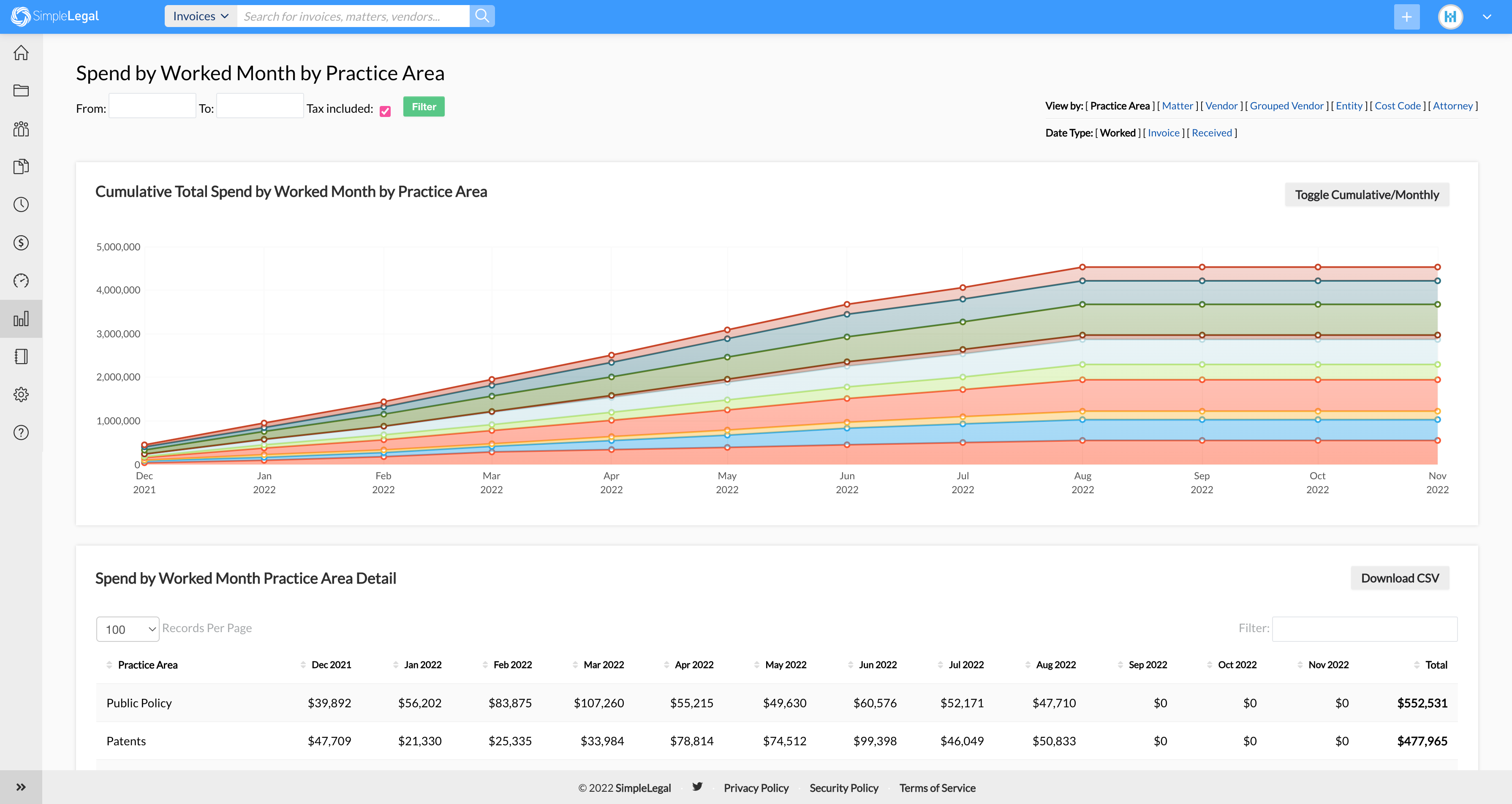Open the dollar sign Budgets icon
The height and width of the screenshot is (804, 1512).
[21, 242]
